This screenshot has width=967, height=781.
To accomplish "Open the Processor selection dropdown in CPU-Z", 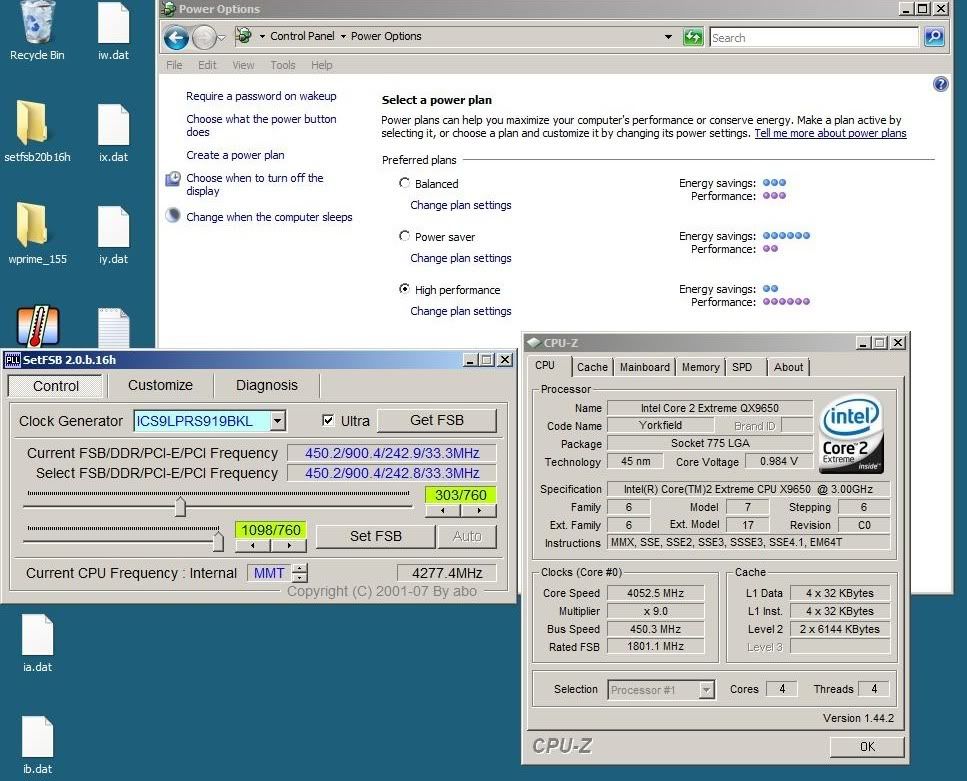I will (707, 689).
